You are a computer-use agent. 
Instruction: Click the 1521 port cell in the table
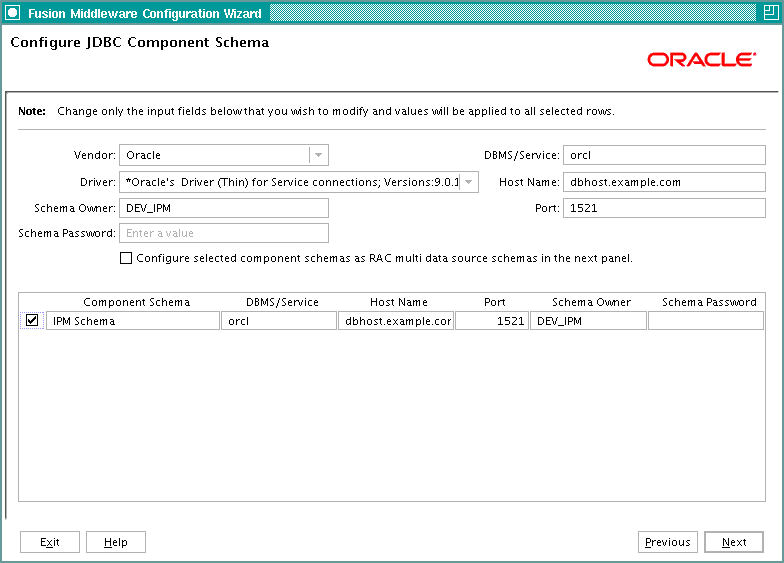(492, 321)
